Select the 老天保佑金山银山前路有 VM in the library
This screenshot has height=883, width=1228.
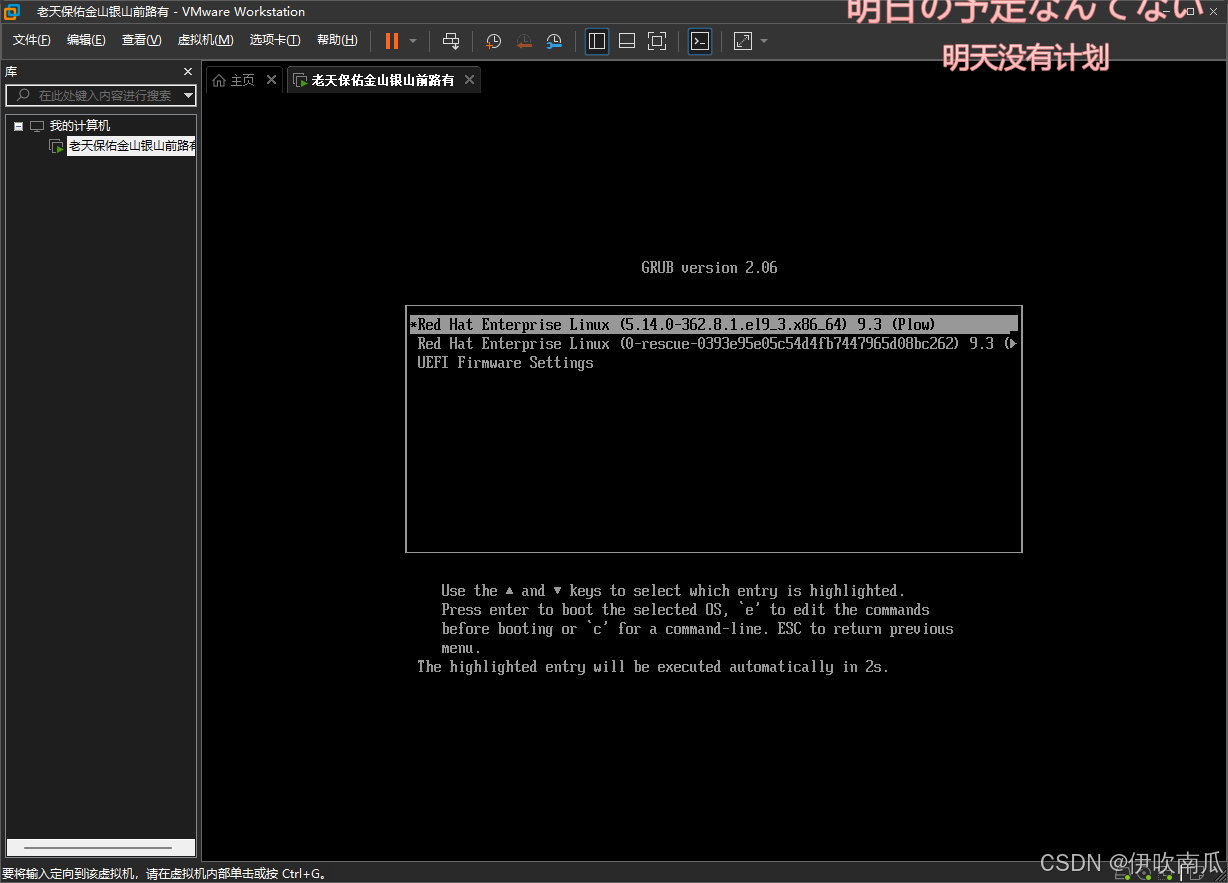(x=131, y=146)
